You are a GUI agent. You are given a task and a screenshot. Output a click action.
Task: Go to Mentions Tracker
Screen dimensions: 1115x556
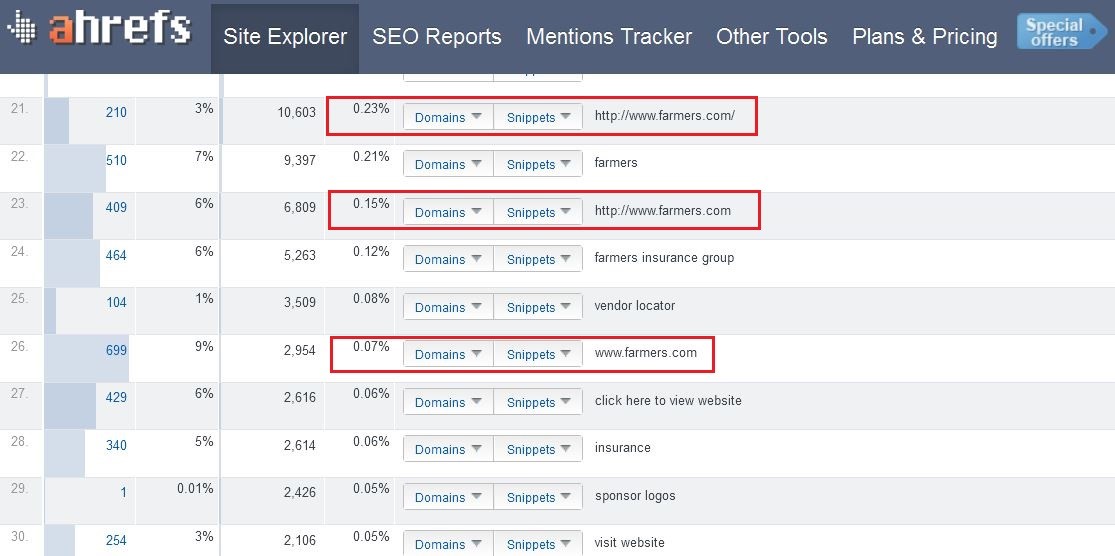click(x=609, y=37)
